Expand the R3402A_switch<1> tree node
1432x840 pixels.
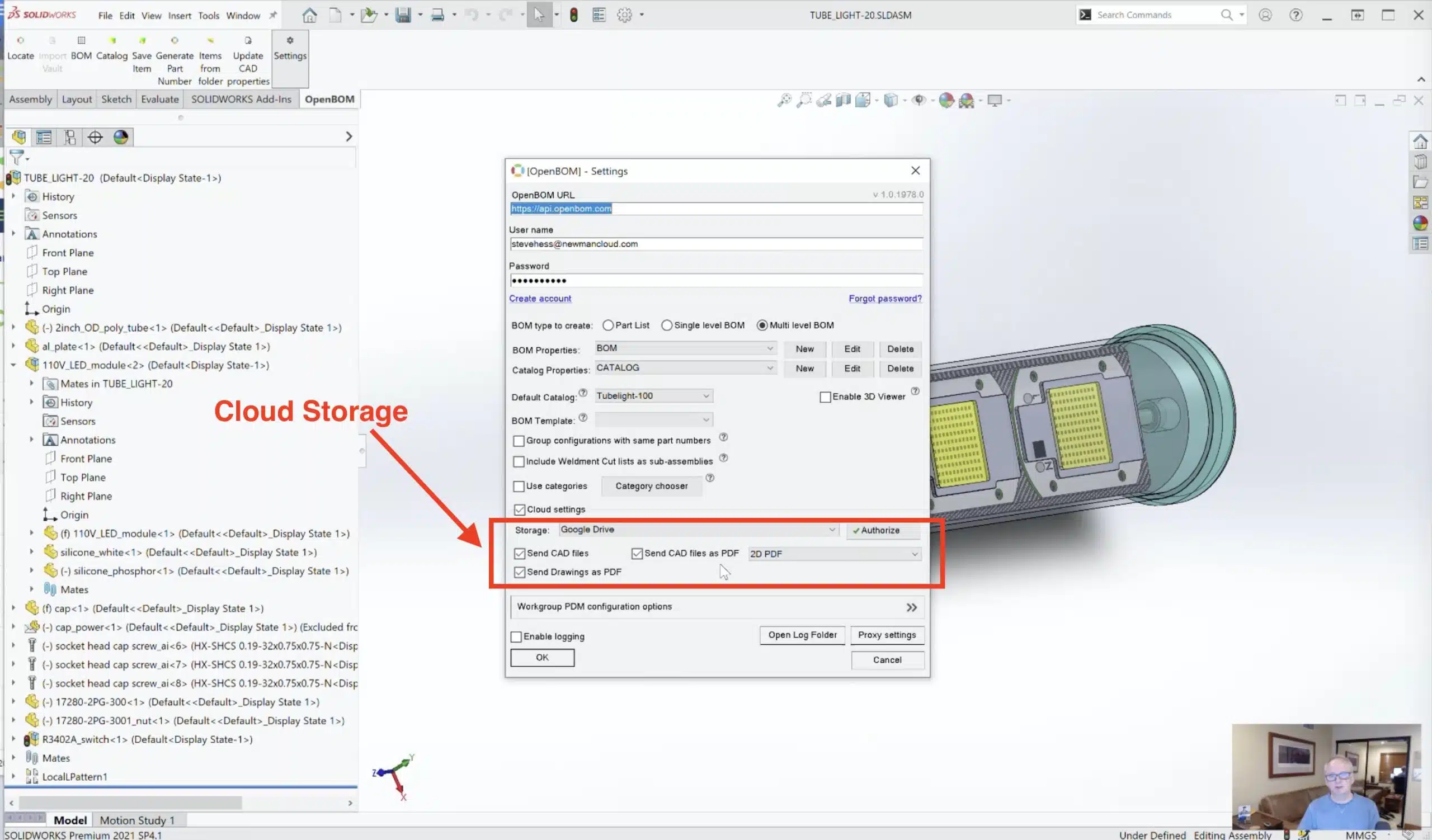click(x=13, y=739)
